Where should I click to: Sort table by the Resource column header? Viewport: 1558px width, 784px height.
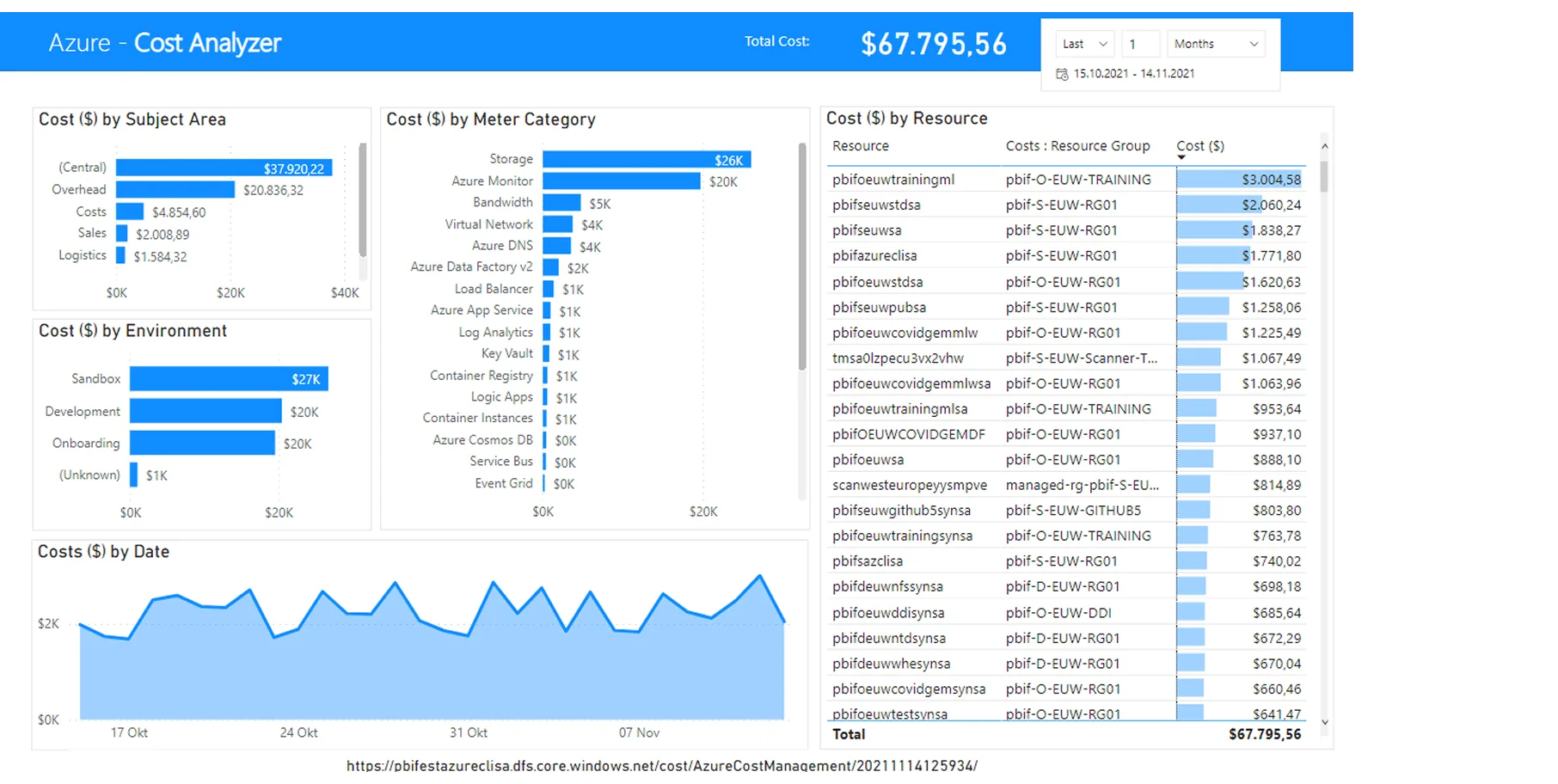point(861,146)
